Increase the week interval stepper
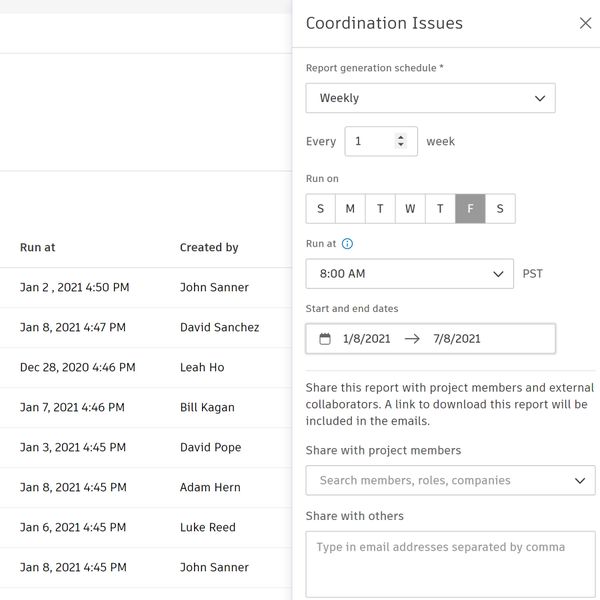 pyautogui.click(x=401, y=137)
